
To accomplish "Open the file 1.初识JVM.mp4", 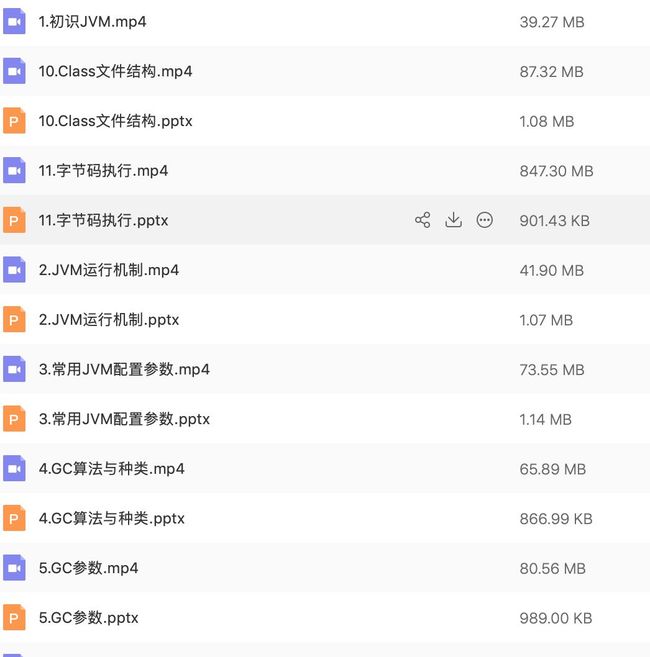I will (92, 22).
